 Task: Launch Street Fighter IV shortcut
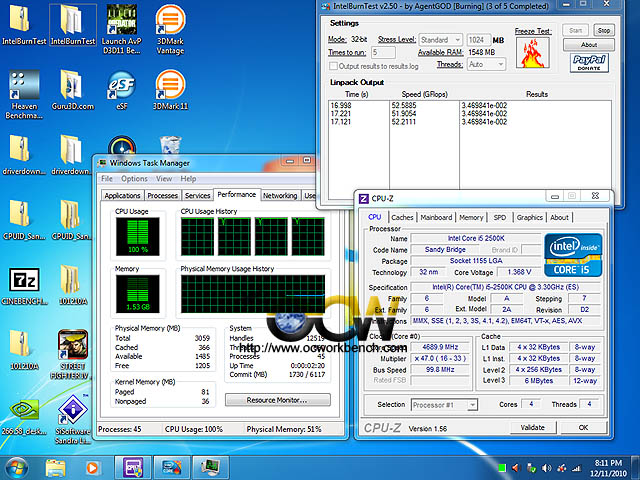(73, 354)
